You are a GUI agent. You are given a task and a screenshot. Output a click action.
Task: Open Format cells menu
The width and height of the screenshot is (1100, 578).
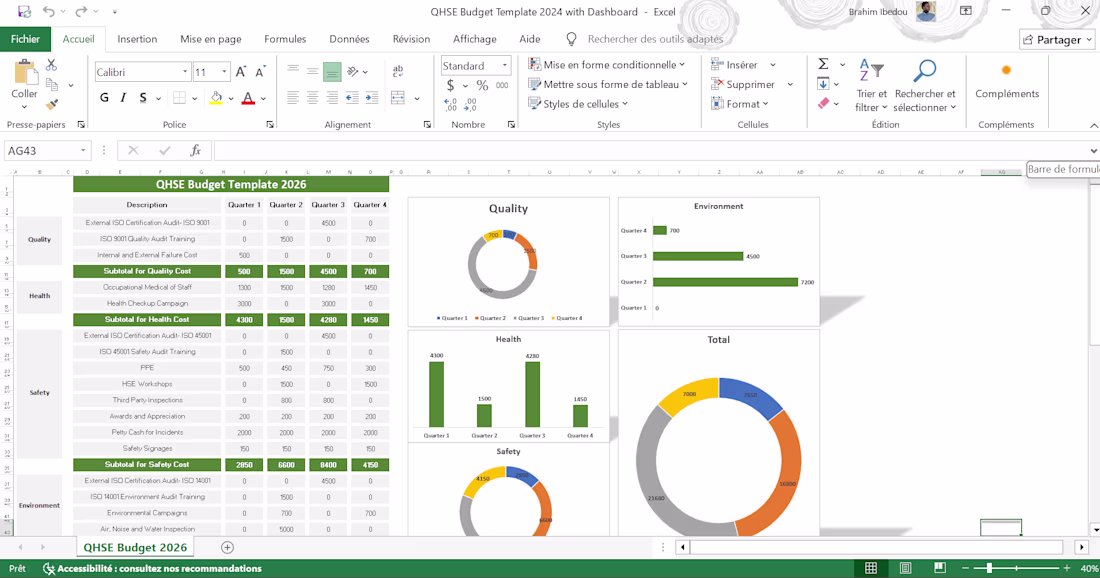pyautogui.click(x=739, y=104)
